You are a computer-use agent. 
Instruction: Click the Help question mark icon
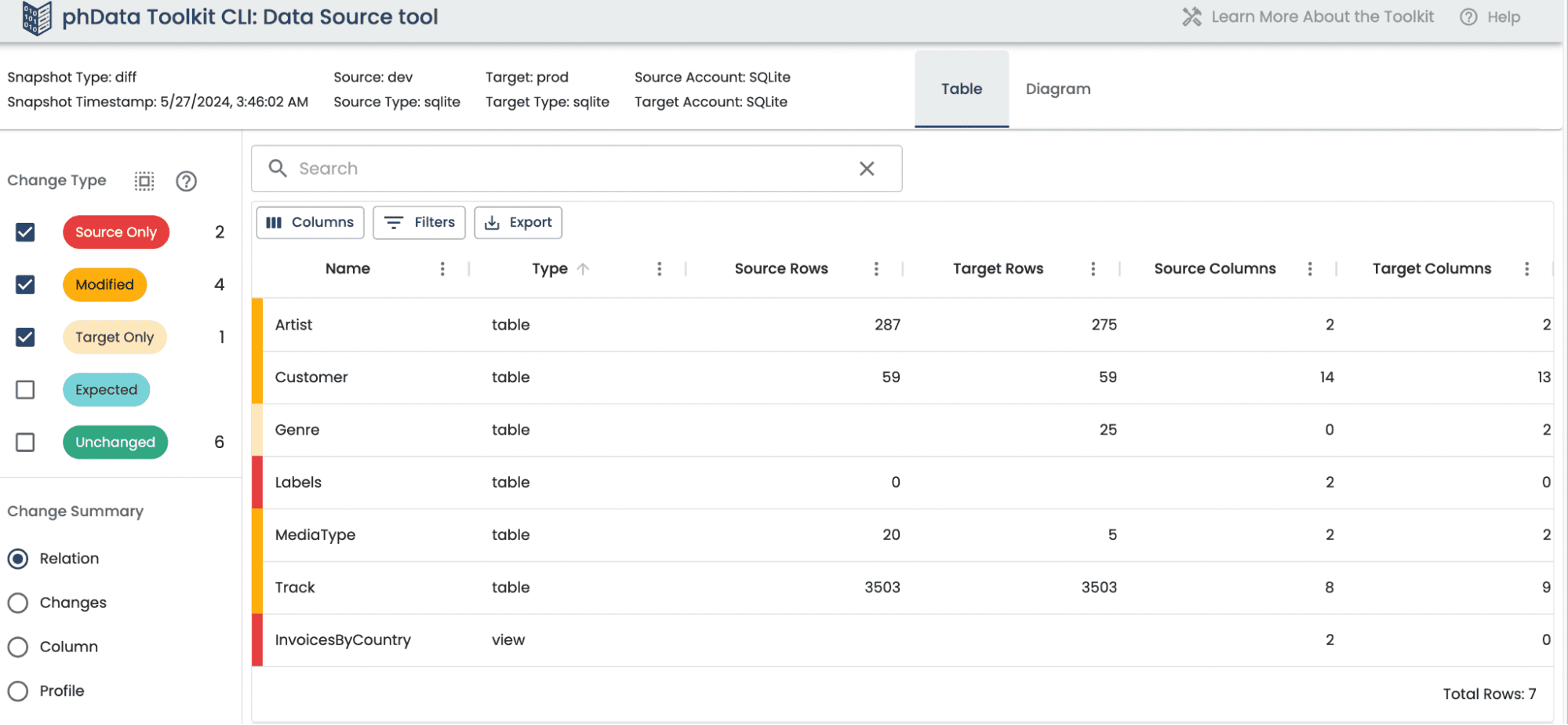pos(1468,17)
